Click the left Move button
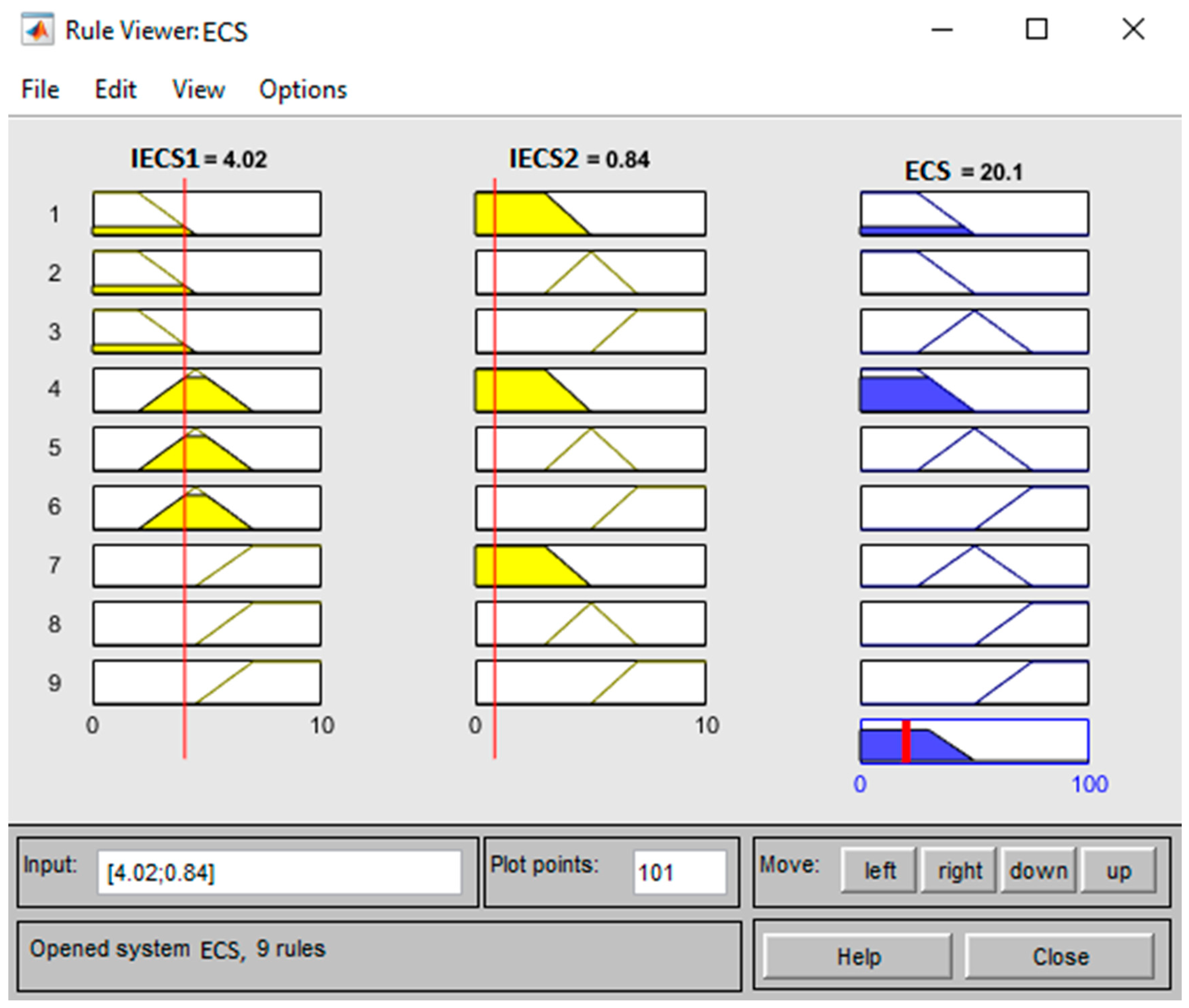The width and height of the screenshot is (1189, 1008). [879, 871]
